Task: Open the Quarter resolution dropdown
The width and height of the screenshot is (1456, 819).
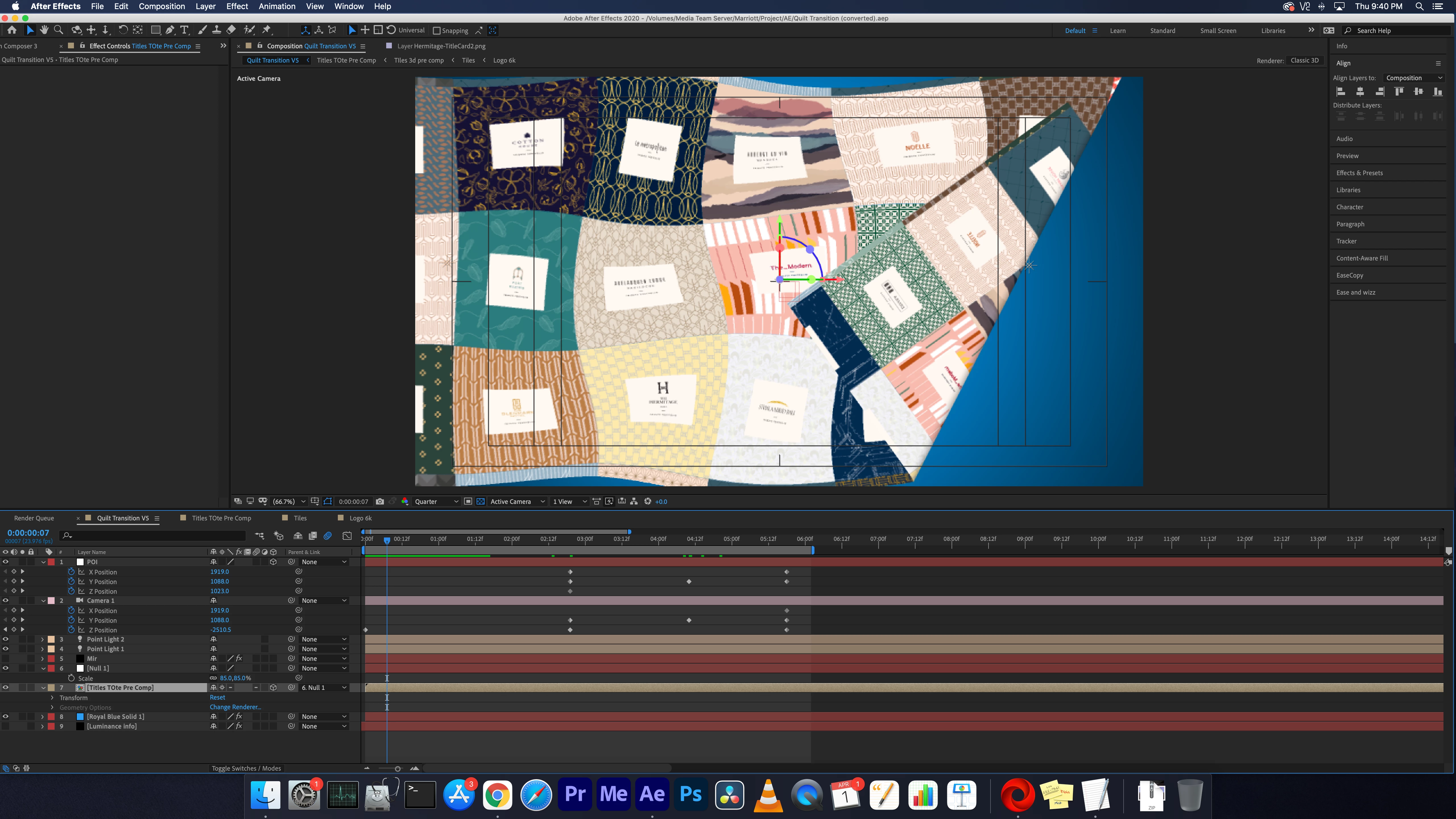Action: pyautogui.click(x=436, y=501)
